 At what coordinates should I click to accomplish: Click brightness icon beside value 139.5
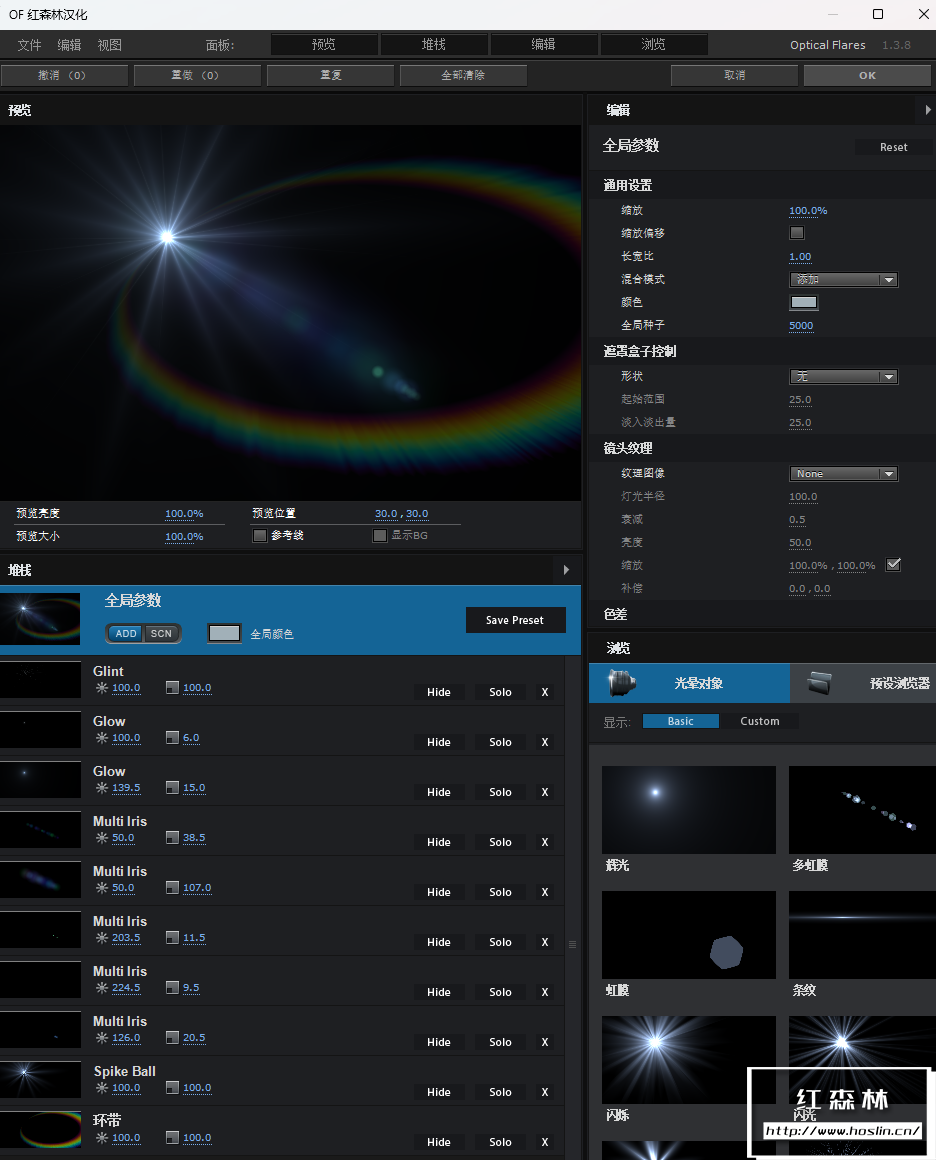coord(102,788)
